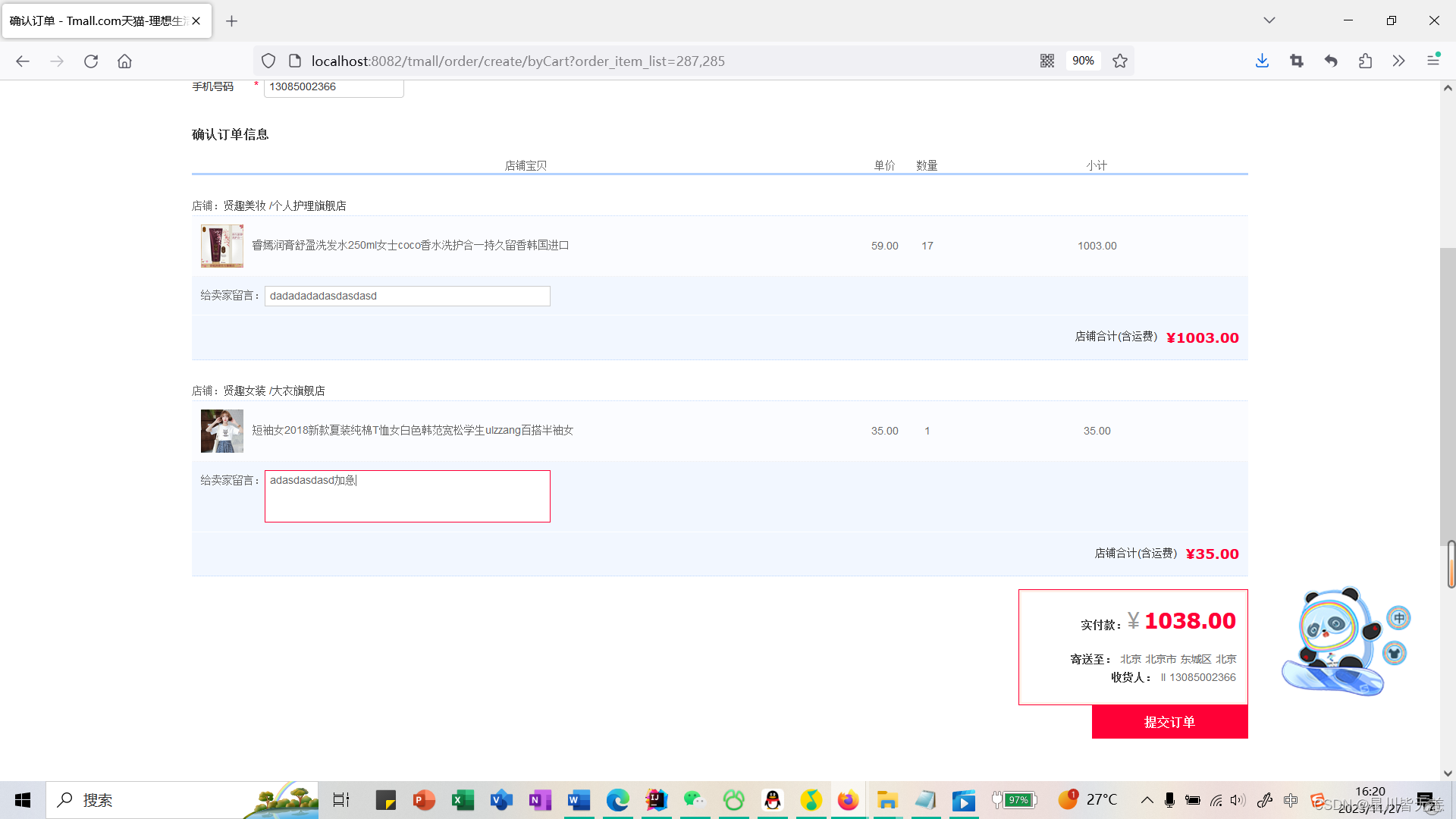Open Microsoft Edge from the taskbar
This screenshot has width=1456, height=819.
[617, 800]
